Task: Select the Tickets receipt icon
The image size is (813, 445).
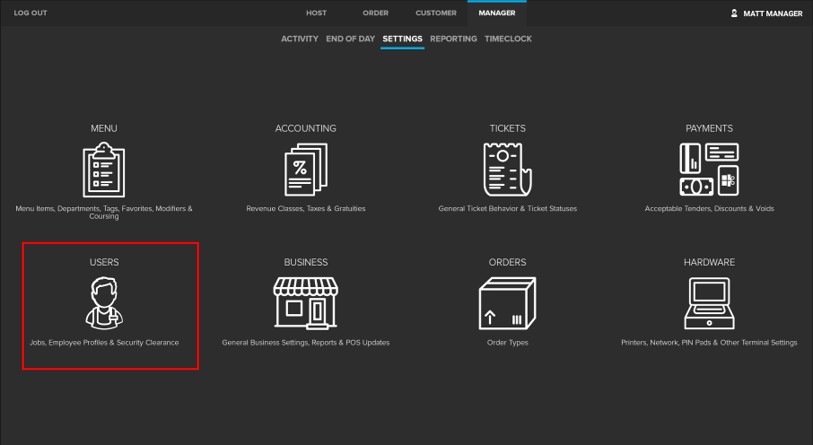Action: tap(507, 169)
